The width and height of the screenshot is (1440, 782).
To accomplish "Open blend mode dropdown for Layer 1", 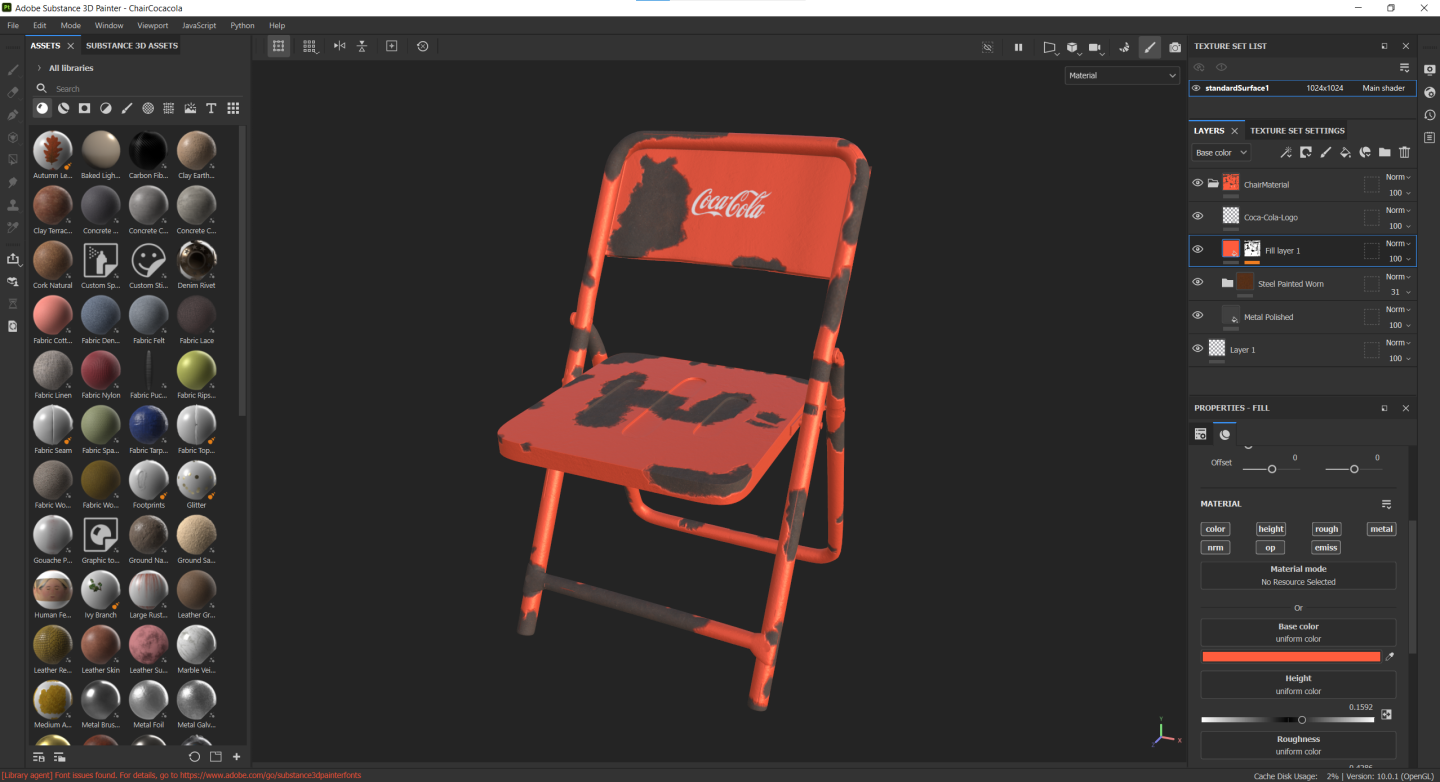I will coord(1398,342).
